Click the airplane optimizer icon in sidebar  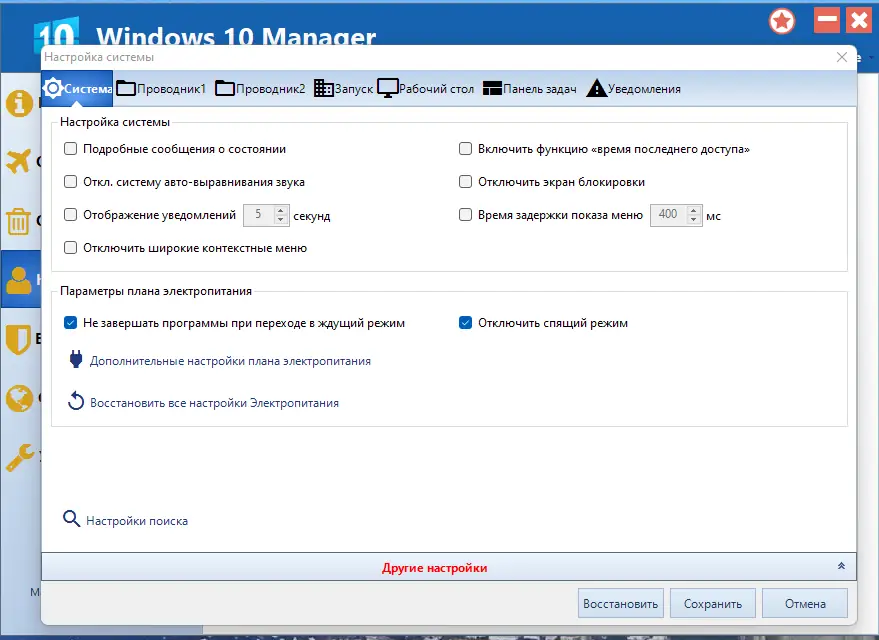tap(19, 161)
